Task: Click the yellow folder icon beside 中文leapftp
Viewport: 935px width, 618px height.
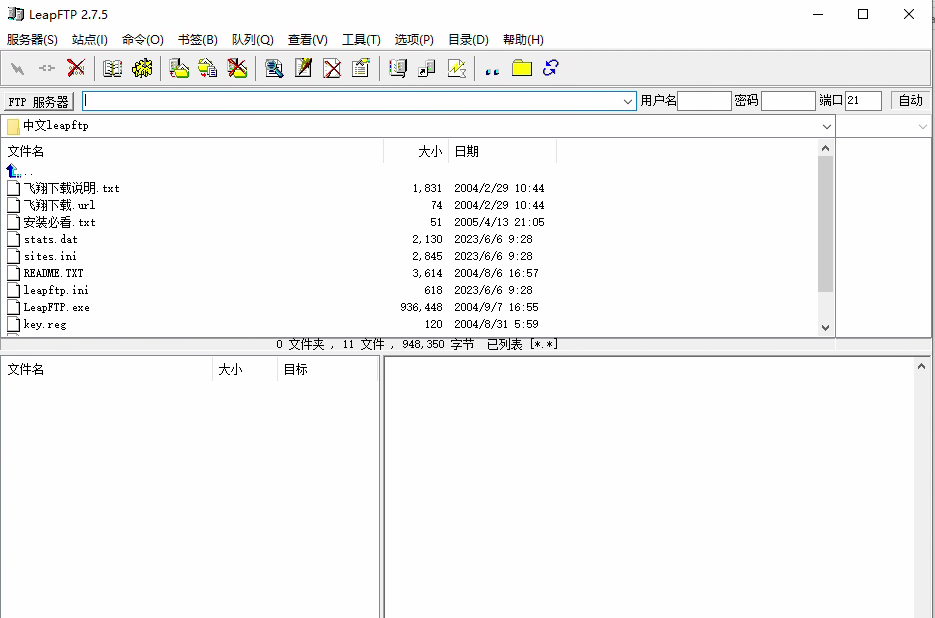Action: [13, 126]
